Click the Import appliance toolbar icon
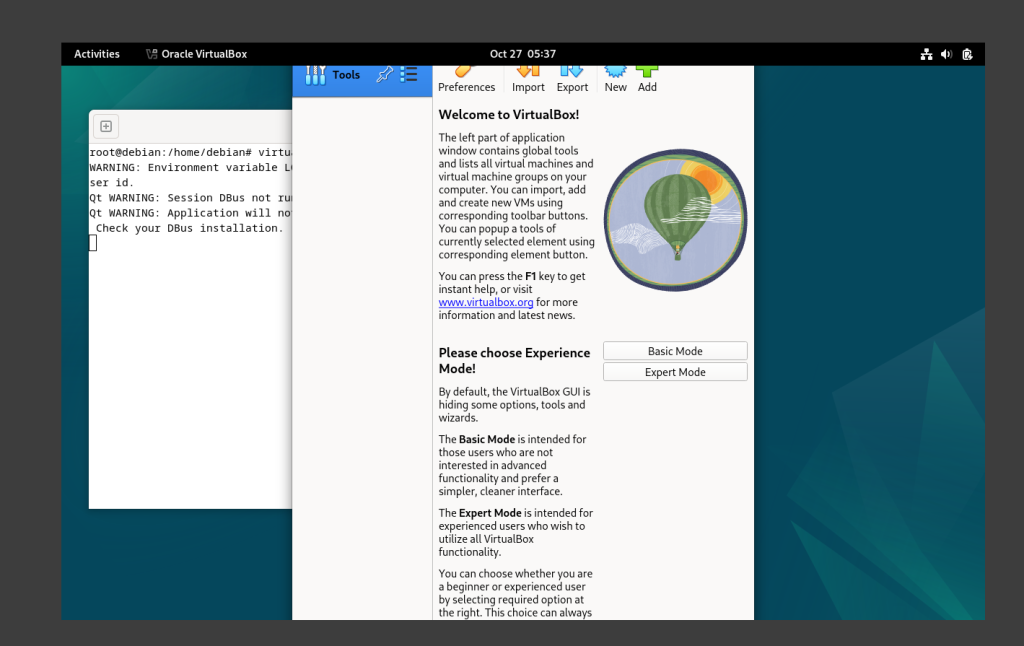 click(528, 79)
